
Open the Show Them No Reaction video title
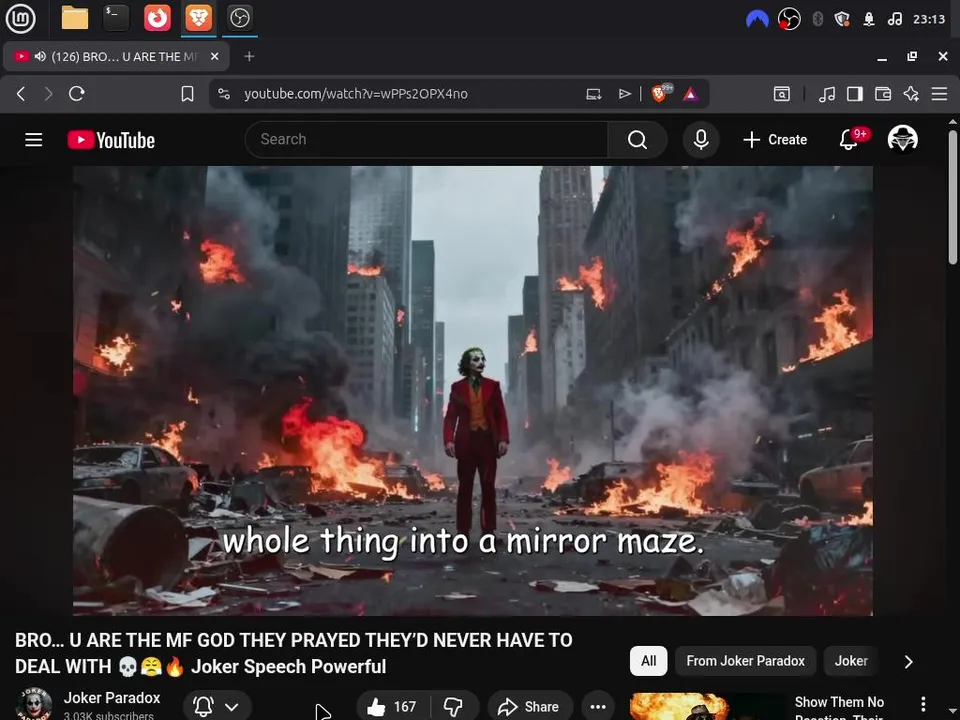click(839, 708)
